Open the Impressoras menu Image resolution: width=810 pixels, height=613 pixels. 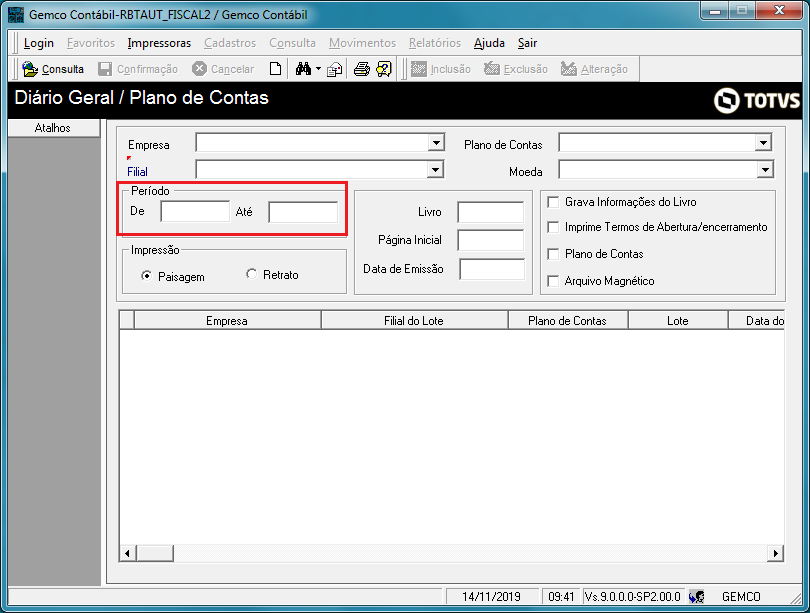pos(159,43)
